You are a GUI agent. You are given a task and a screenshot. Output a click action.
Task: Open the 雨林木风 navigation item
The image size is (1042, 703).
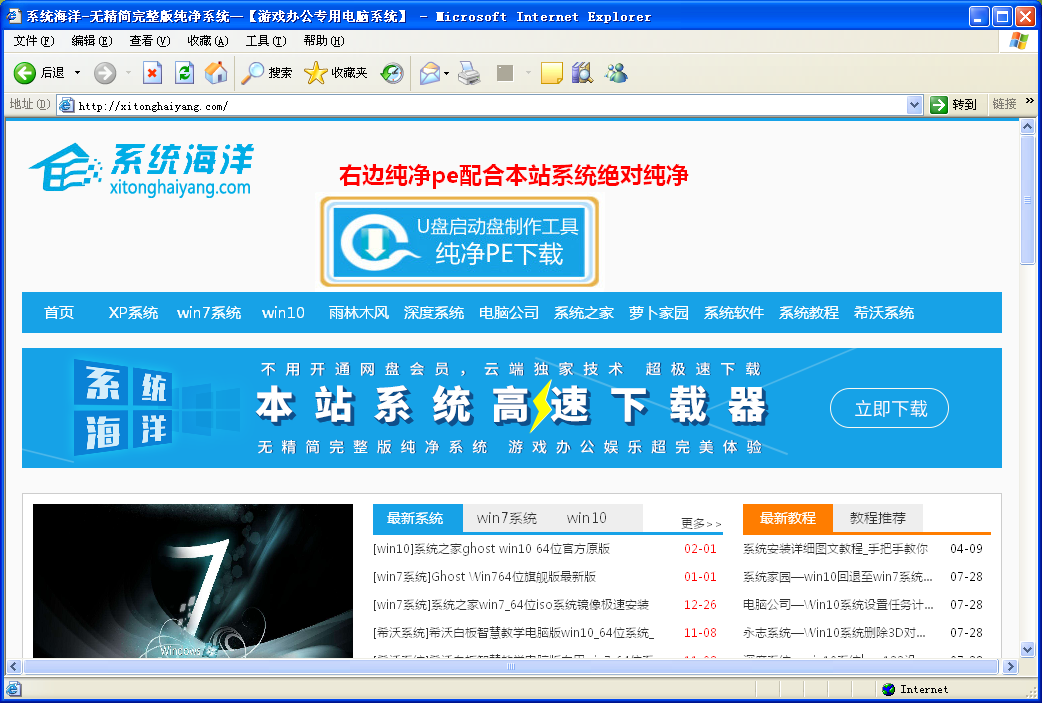point(359,312)
